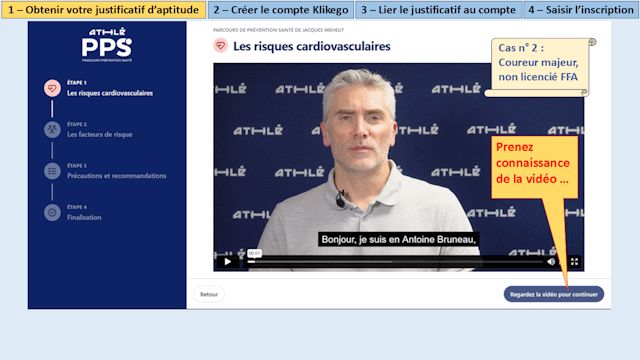Click the Athlé PPS logo
Screen dimensions: 640x360
pos(107,45)
